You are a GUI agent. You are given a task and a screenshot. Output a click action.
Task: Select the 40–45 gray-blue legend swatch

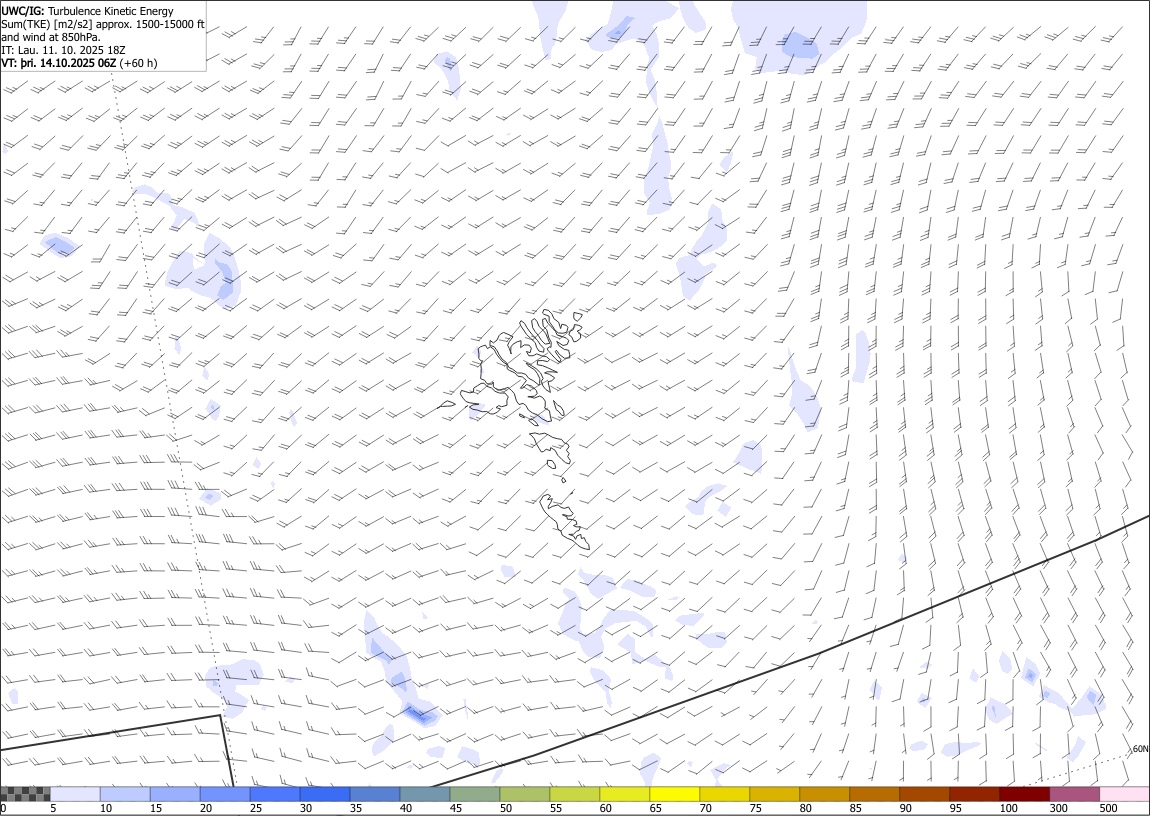pyautogui.click(x=425, y=794)
